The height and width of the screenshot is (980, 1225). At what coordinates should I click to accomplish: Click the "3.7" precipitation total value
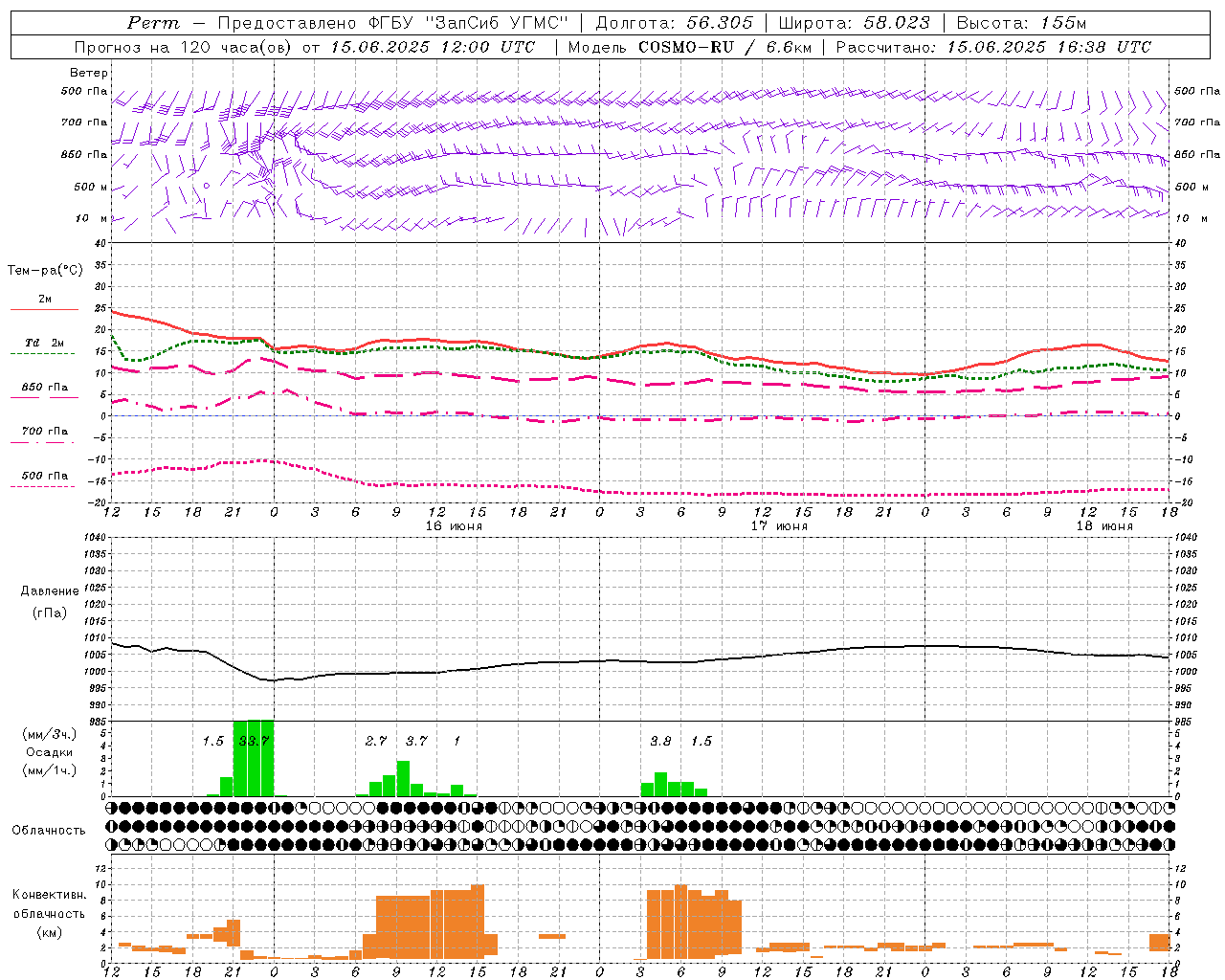416,741
